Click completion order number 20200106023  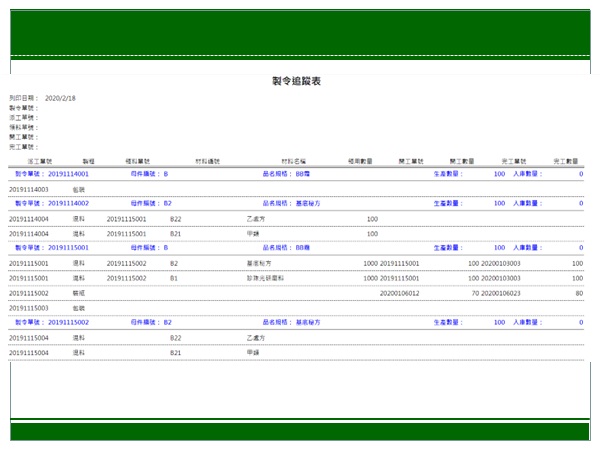click(x=500, y=293)
